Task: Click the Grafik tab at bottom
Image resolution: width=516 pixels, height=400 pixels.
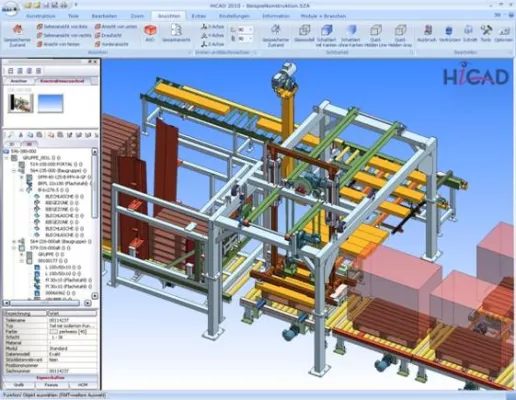Action: coord(18,385)
